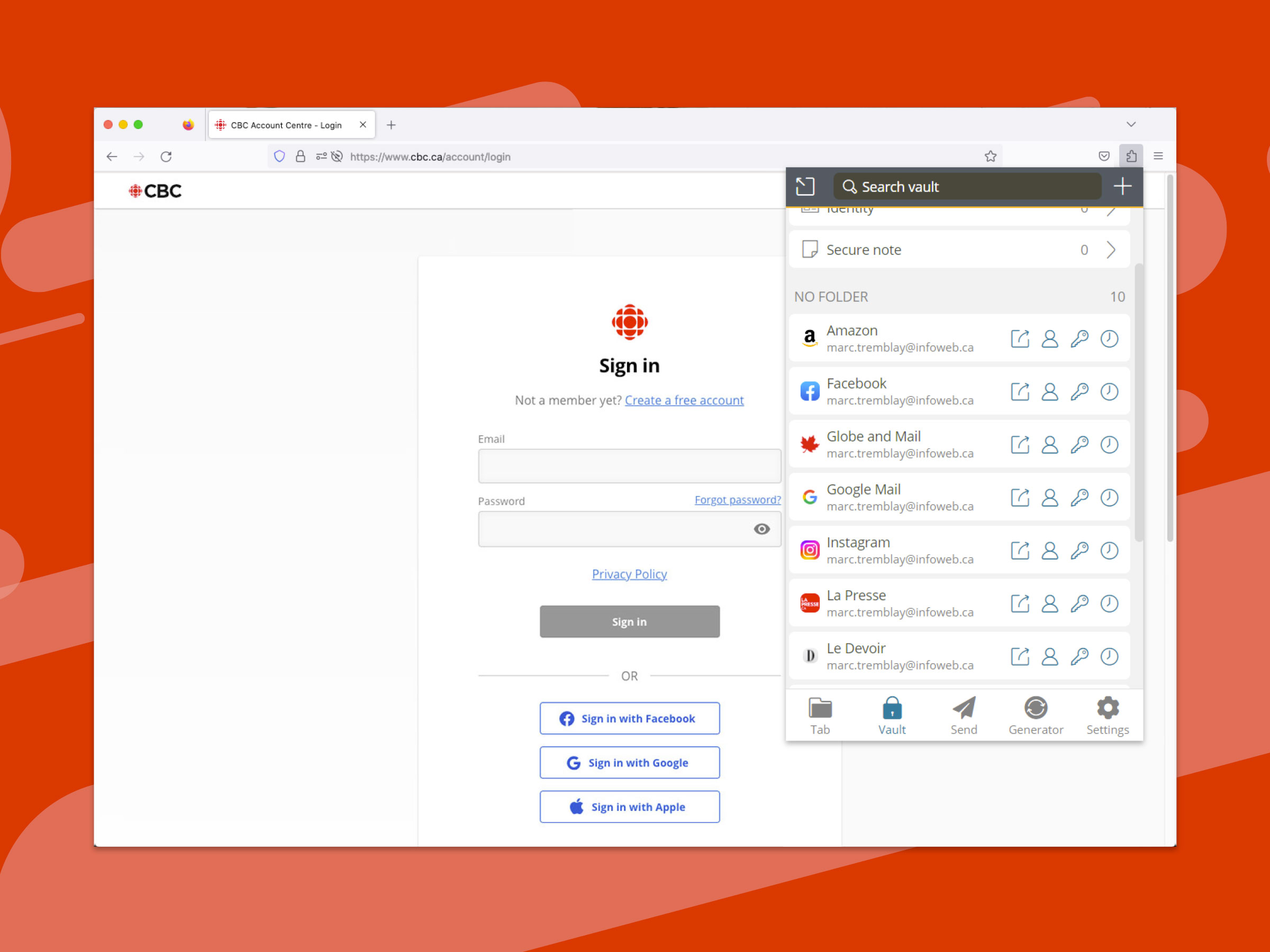
Task: Launch the La Presse entry
Action: point(1020,603)
